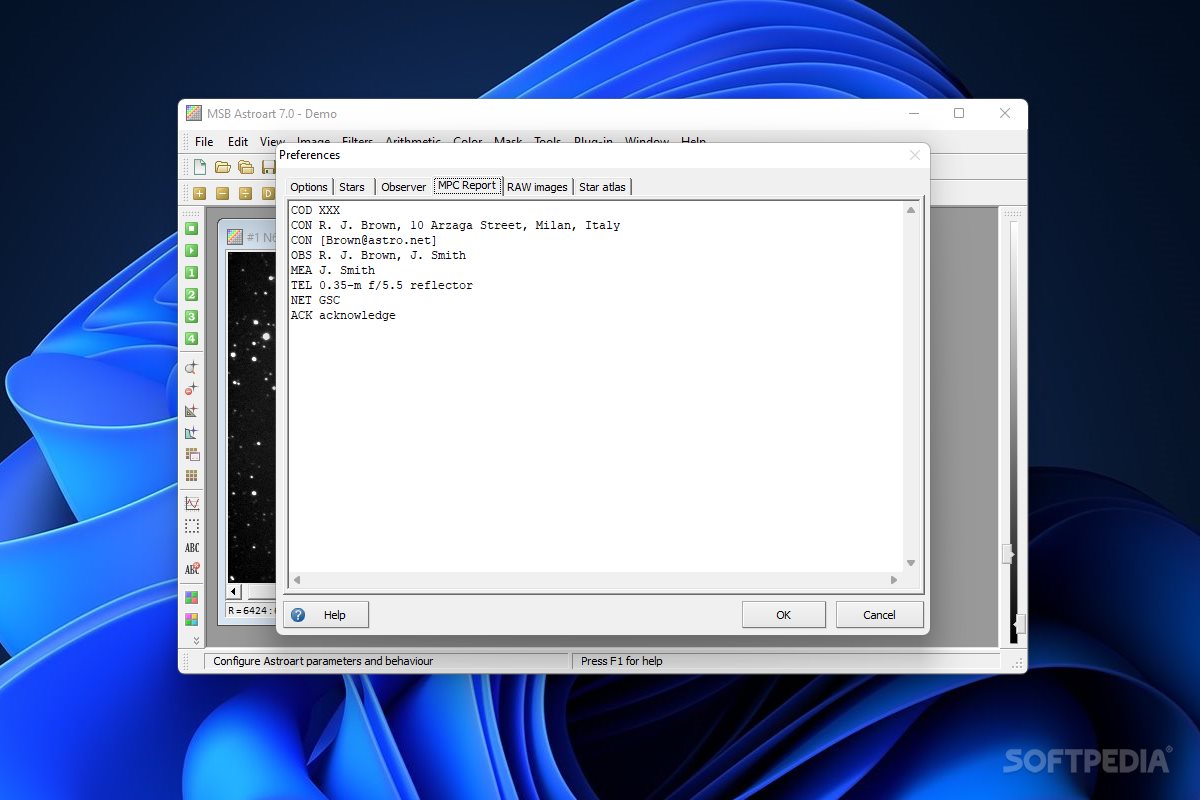
Task: Click the upper brightness slider handle
Action: pos(1008,553)
